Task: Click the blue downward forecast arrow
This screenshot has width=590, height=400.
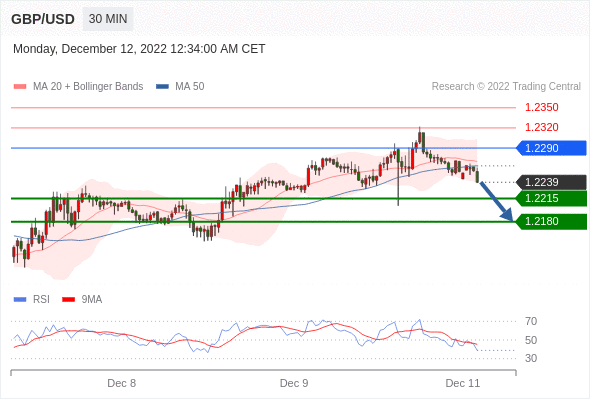Action: (496, 202)
